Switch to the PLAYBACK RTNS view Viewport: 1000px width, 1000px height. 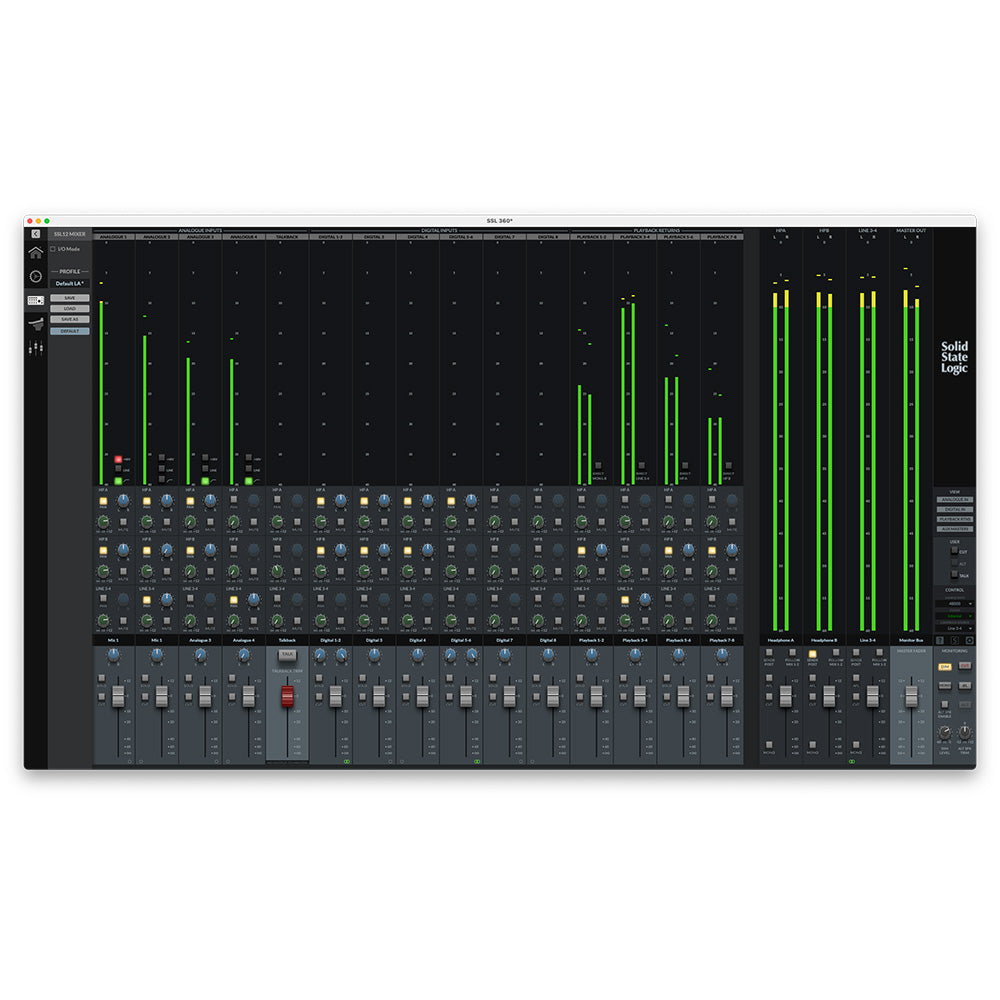coord(955,518)
